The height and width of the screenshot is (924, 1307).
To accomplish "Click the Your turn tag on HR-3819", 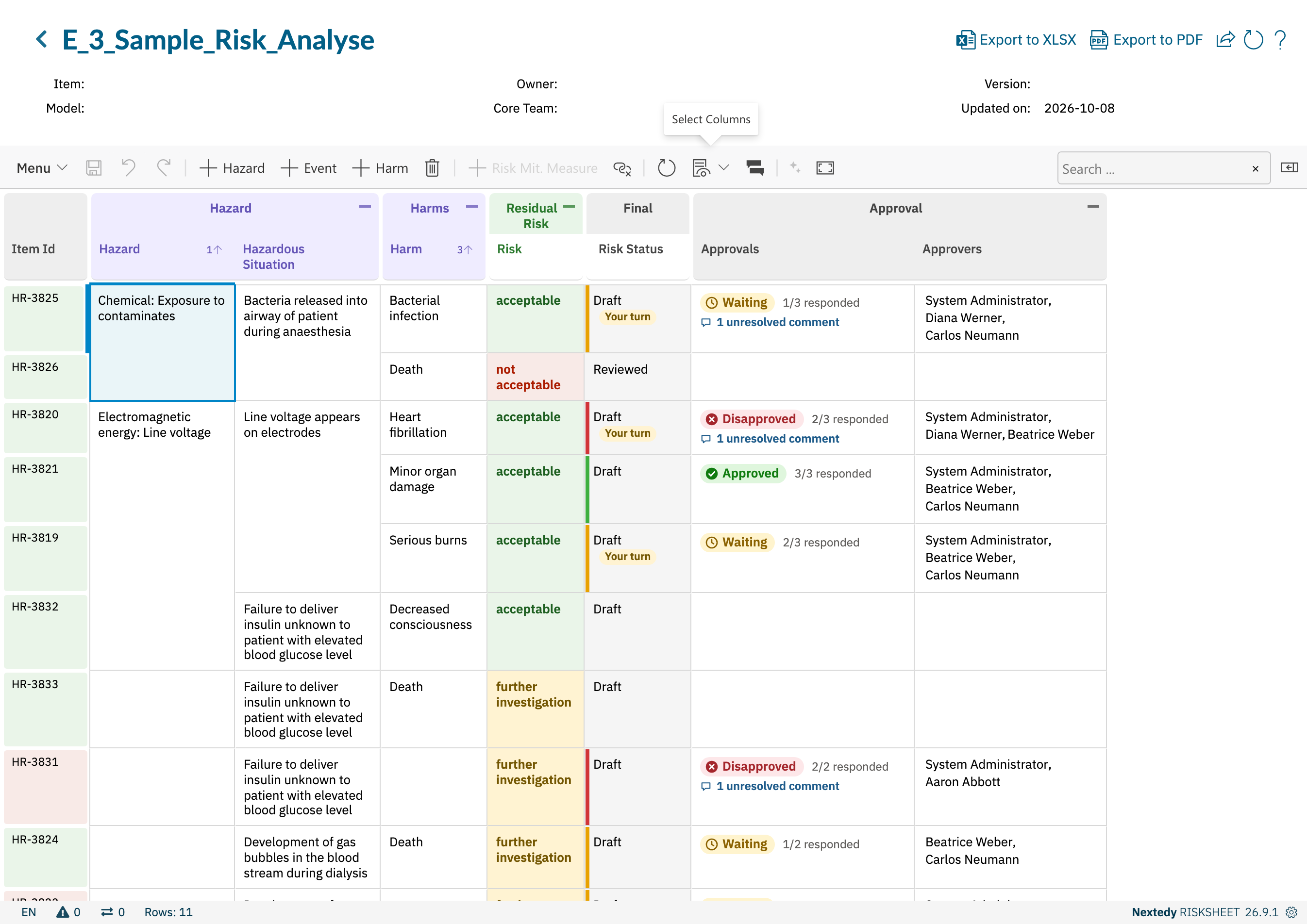I will pos(627,557).
